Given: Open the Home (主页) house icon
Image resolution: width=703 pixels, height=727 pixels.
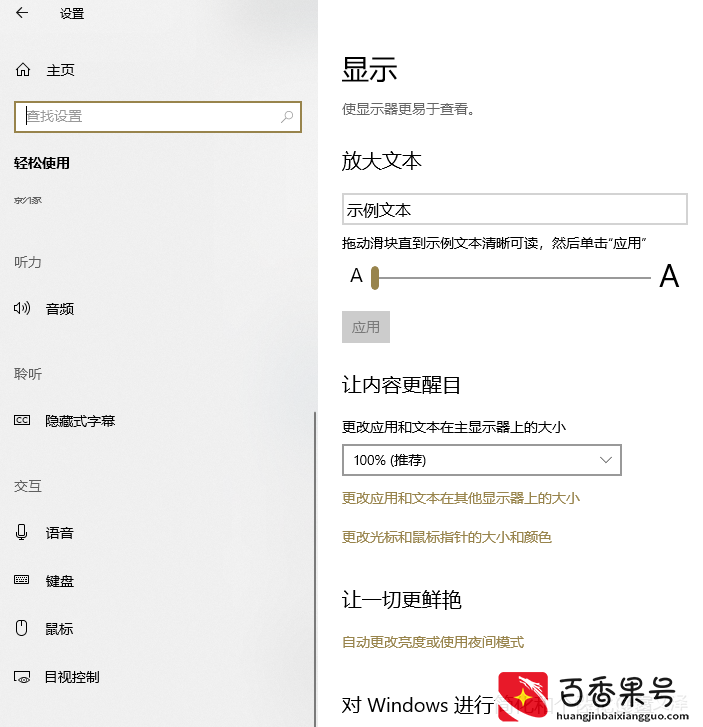Looking at the screenshot, I should click(23, 70).
